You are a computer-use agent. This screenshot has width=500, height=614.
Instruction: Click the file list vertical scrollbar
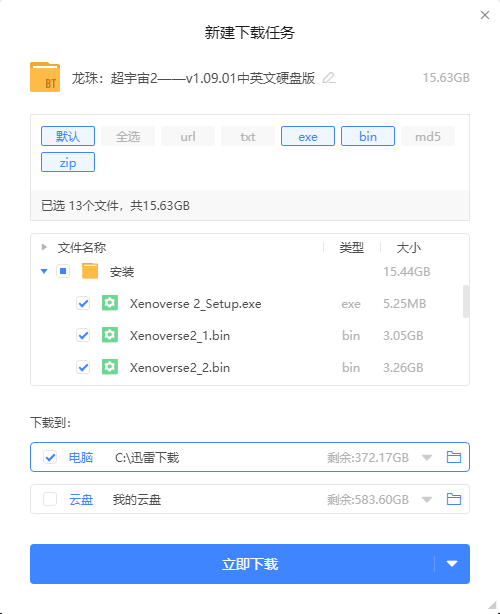pyautogui.click(x=466, y=302)
